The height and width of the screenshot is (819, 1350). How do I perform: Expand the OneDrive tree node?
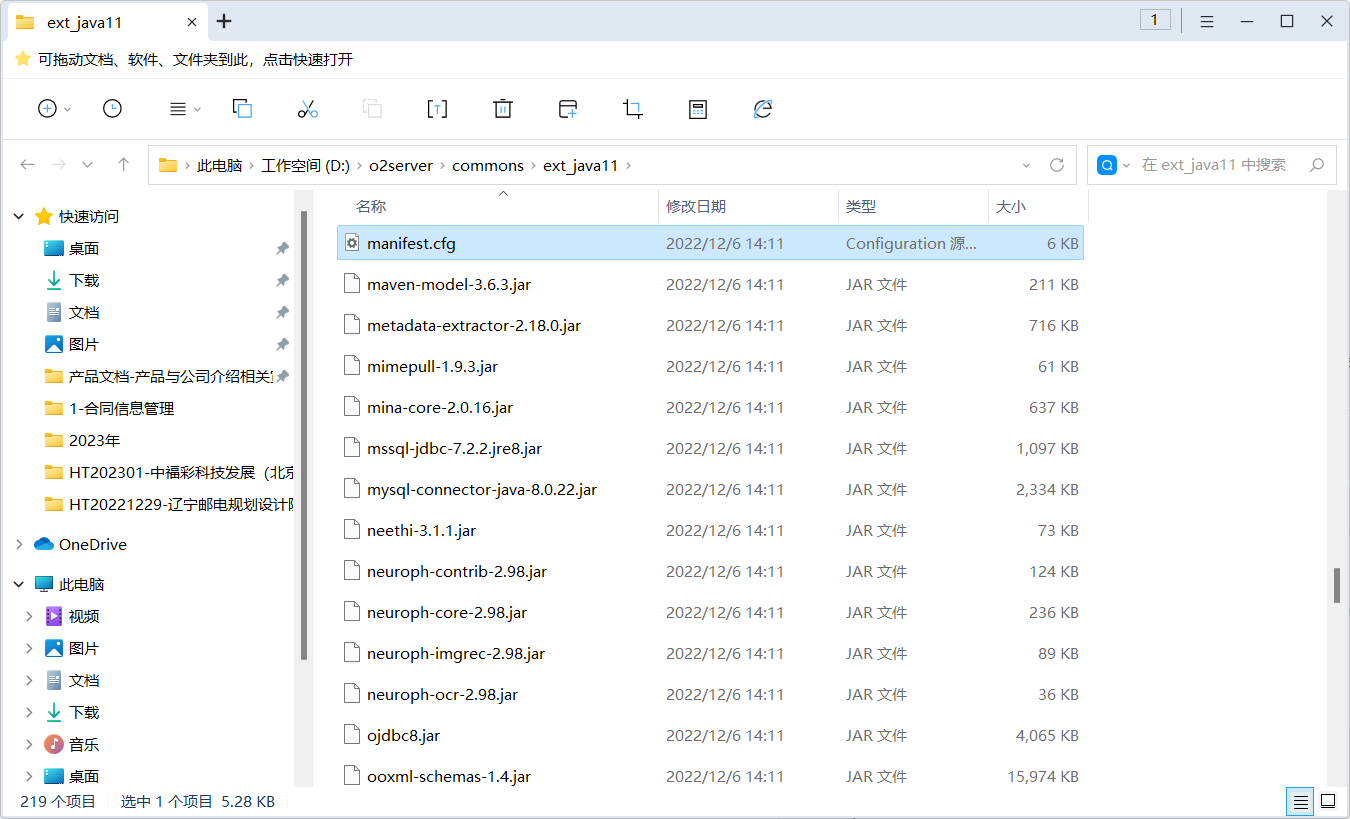tap(19, 544)
